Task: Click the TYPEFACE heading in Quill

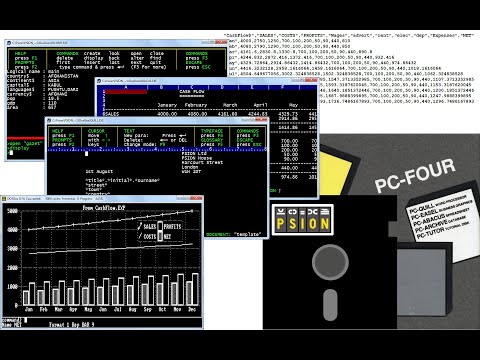Action: 212,131
